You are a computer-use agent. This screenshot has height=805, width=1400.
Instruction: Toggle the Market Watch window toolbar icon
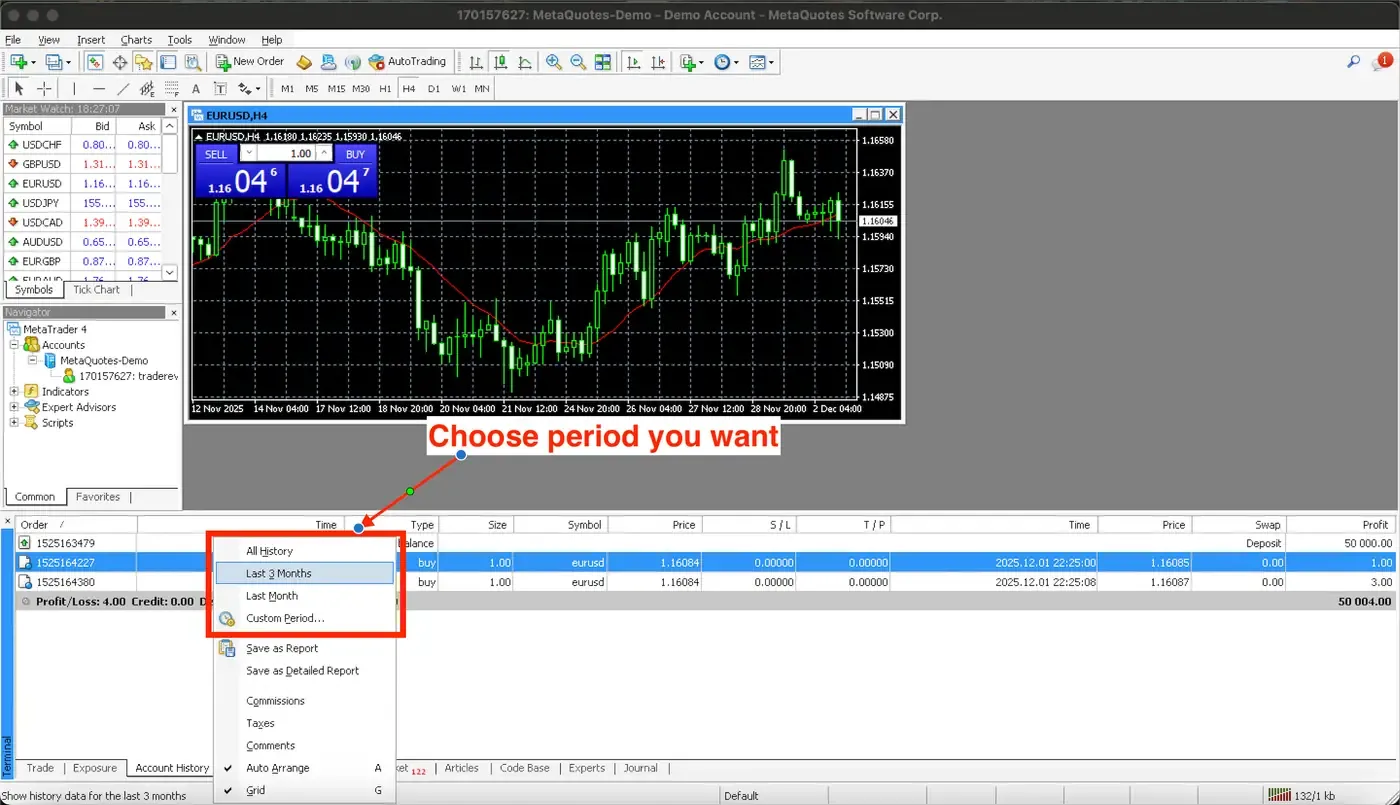pyautogui.click(x=95, y=62)
